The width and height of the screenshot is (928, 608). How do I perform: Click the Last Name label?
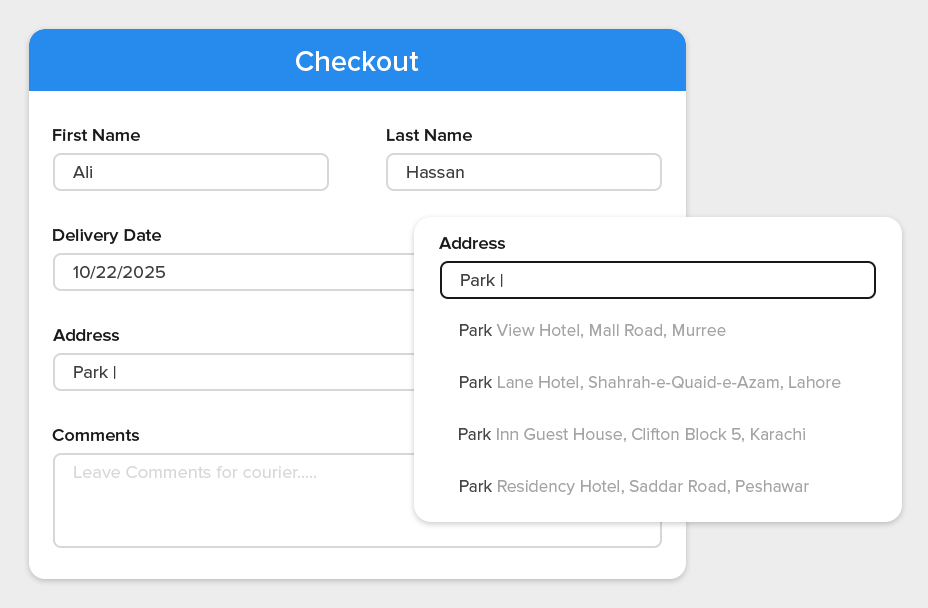(429, 135)
